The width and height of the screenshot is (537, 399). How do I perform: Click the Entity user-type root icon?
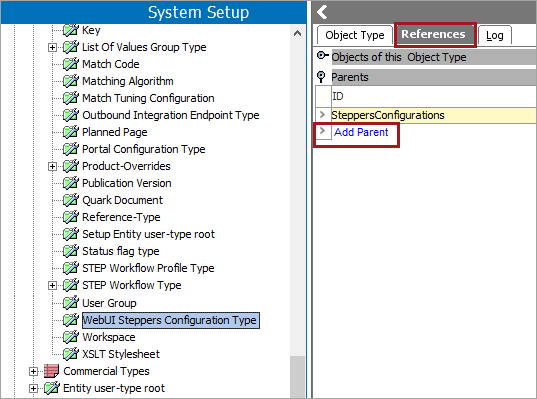(52, 388)
